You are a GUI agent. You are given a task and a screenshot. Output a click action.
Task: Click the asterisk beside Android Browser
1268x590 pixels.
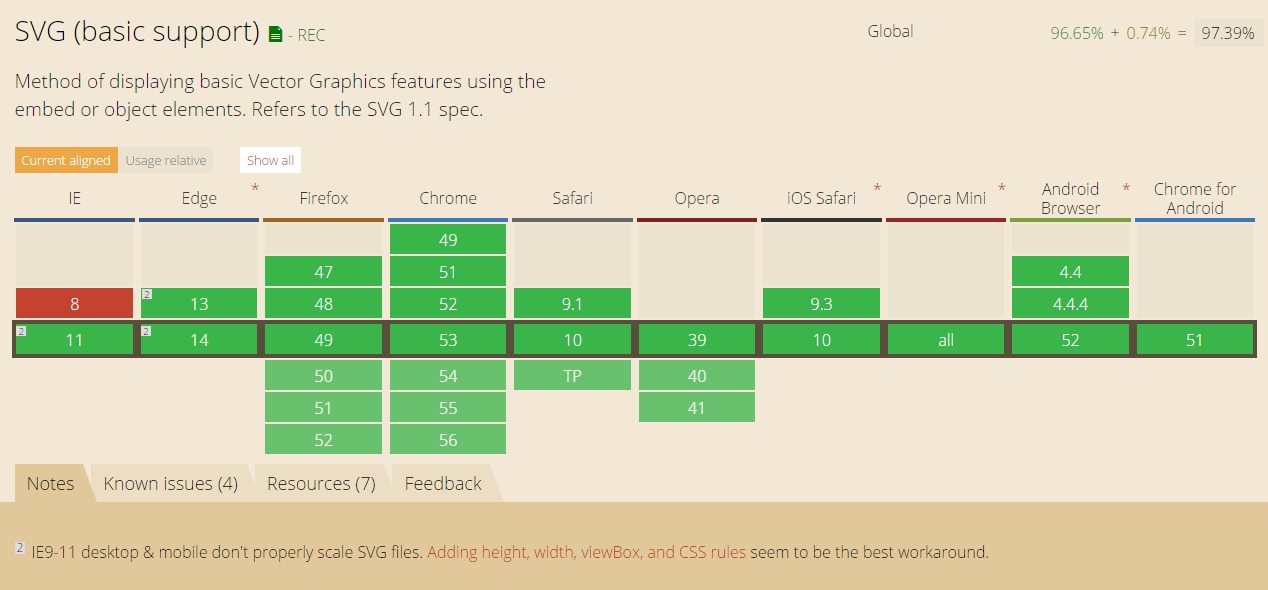pyautogui.click(x=1126, y=188)
